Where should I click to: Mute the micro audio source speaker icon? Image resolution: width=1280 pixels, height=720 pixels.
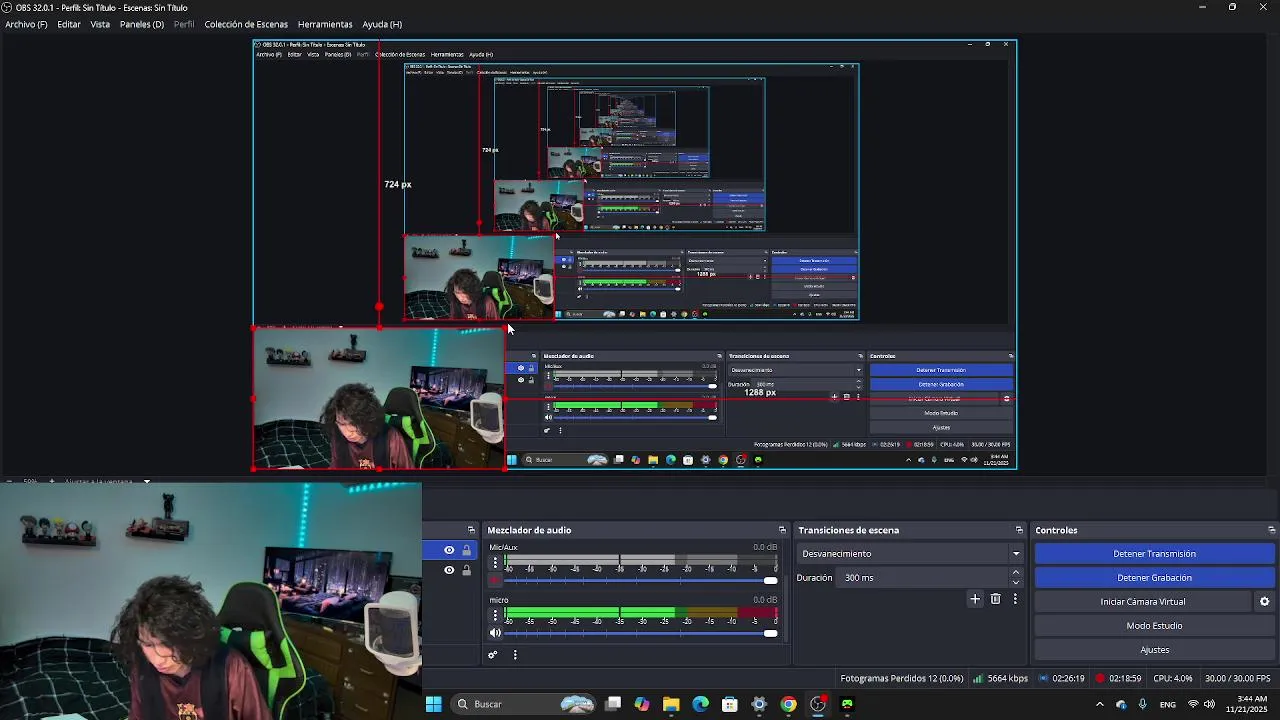click(x=495, y=633)
